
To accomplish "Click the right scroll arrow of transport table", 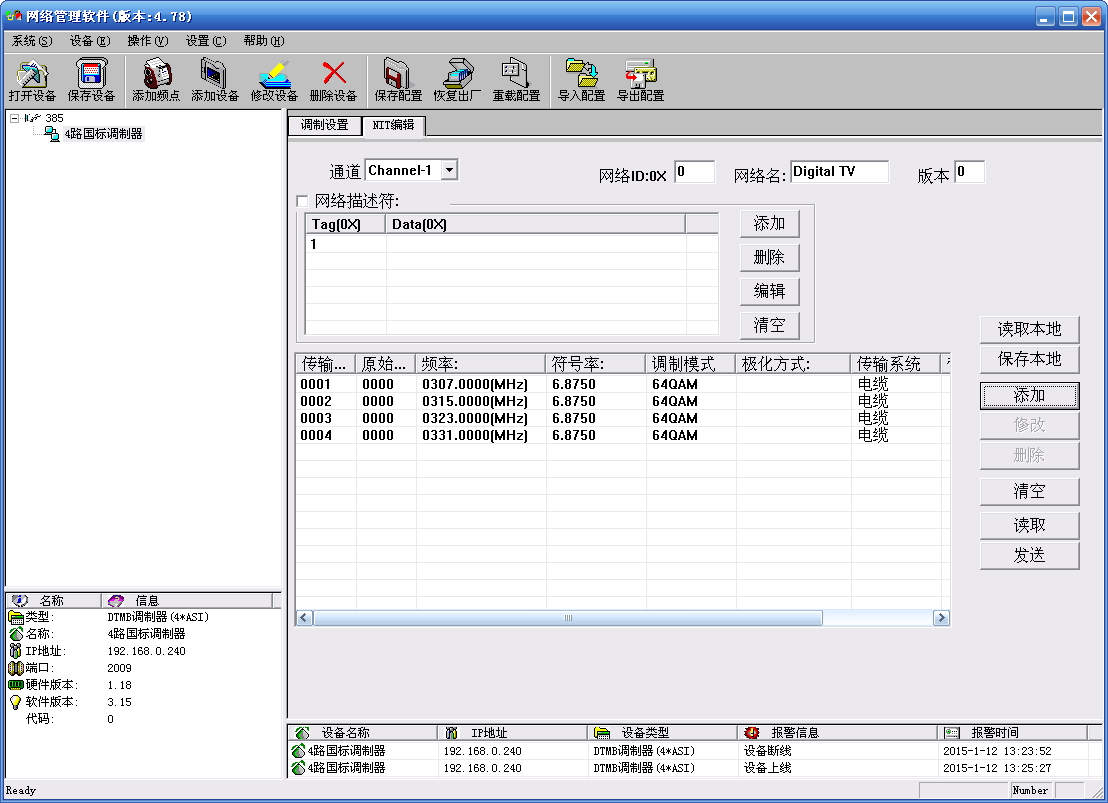I will click(x=941, y=618).
